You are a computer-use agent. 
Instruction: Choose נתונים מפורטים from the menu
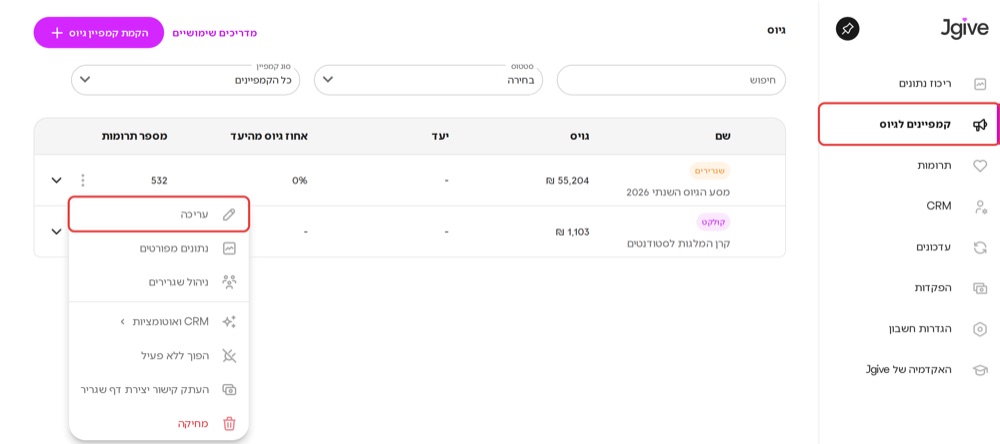pos(159,248)
